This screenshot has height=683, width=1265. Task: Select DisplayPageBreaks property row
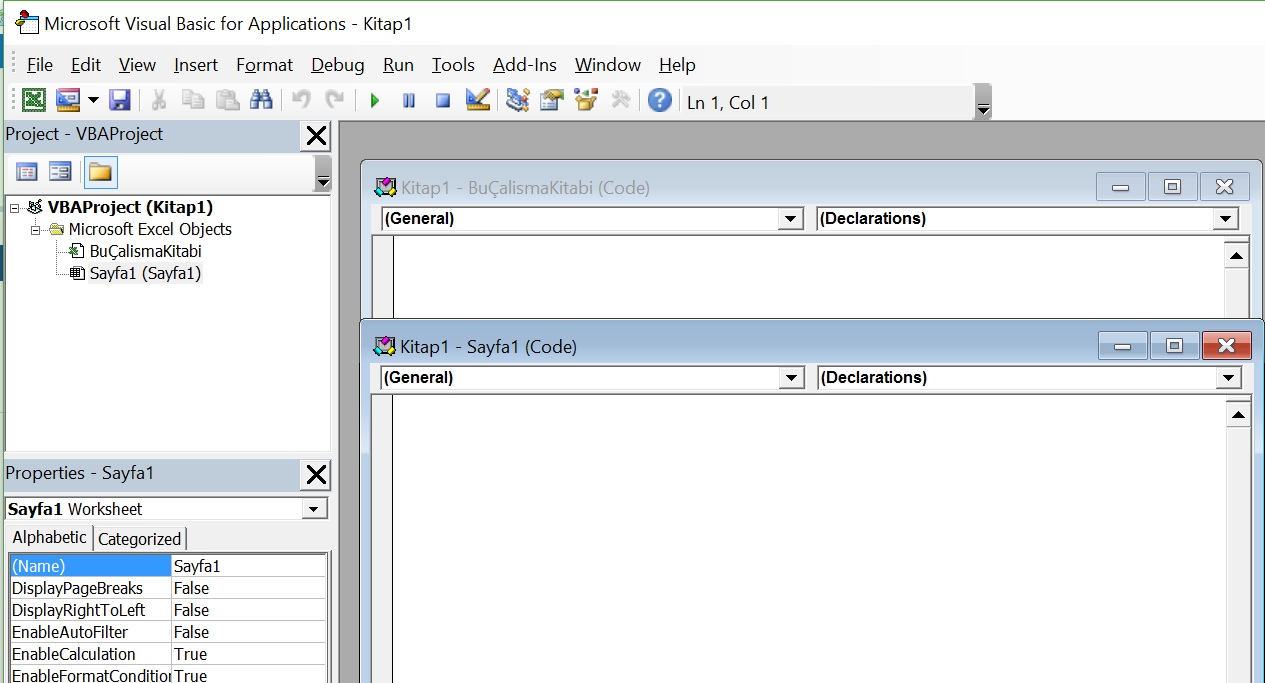[168, 588]
